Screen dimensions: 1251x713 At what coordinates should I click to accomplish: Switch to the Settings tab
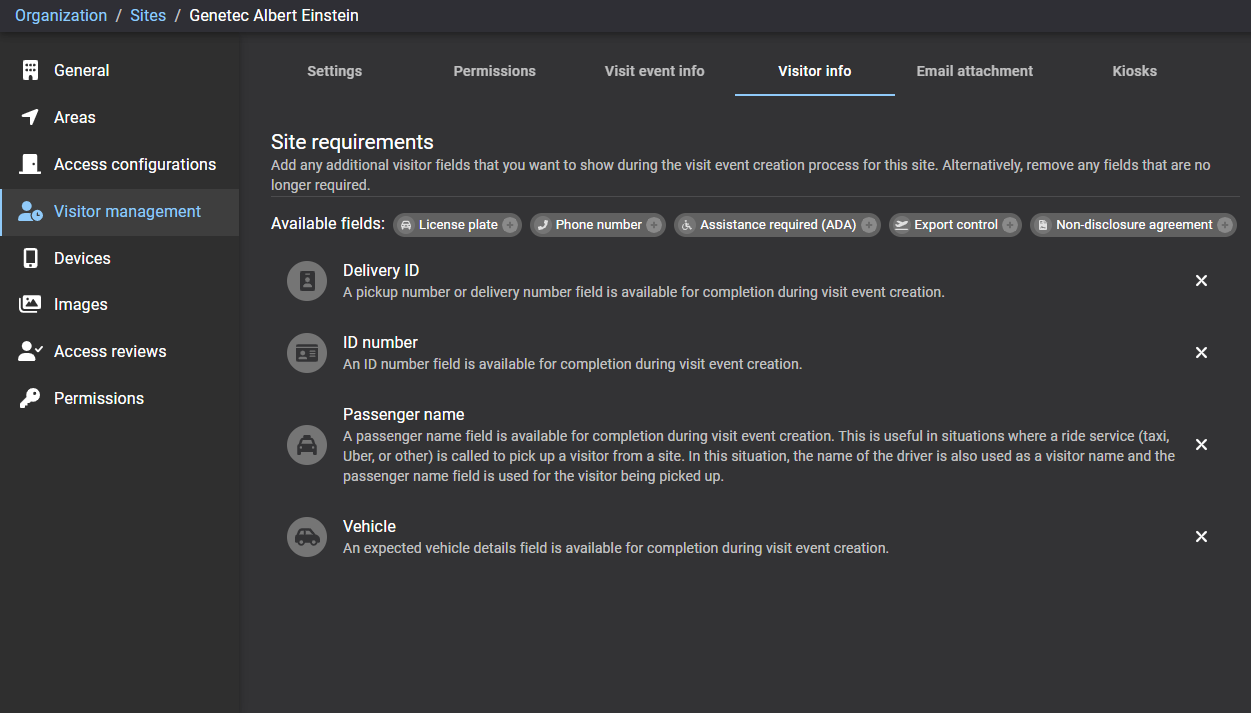tap(334, 71)
